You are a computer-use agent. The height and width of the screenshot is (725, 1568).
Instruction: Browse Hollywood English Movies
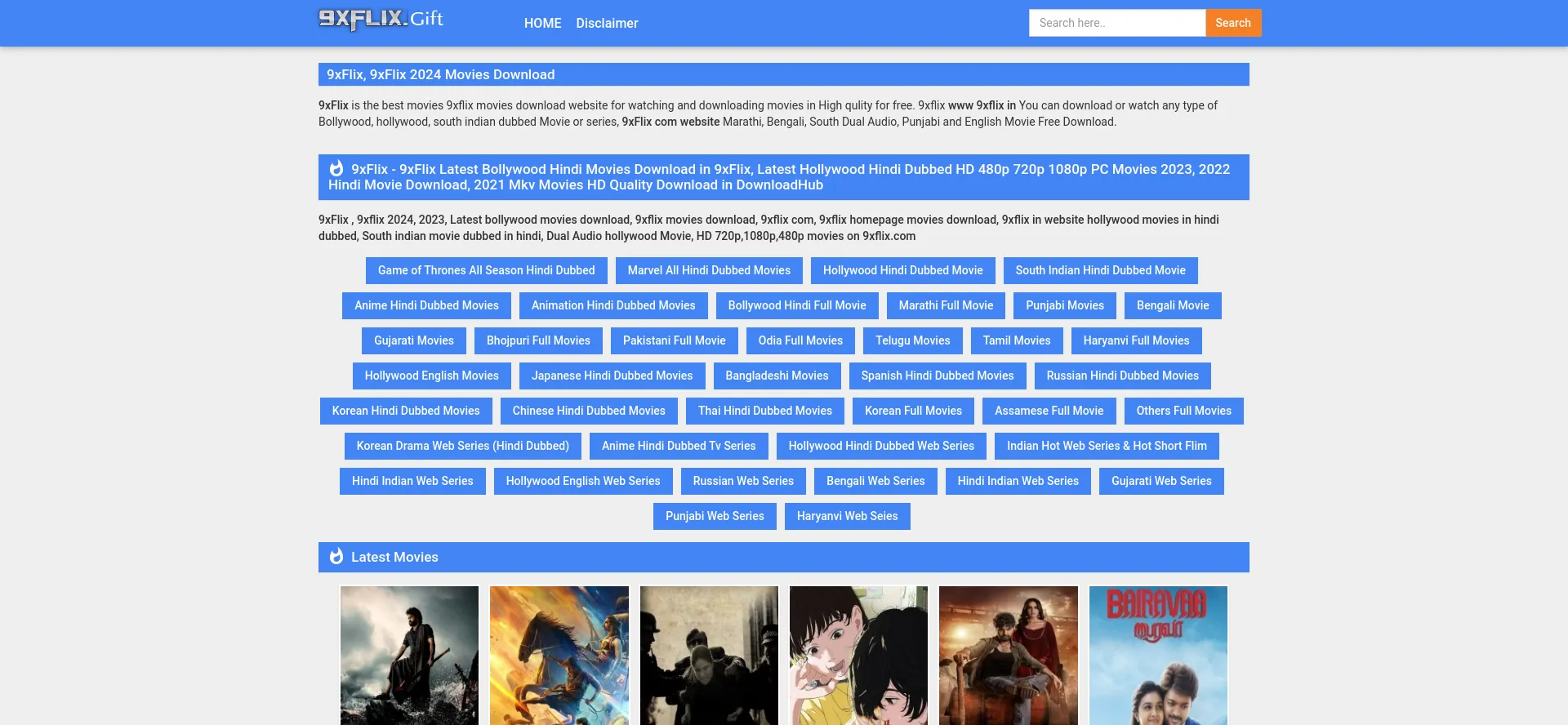coord(432,376)
